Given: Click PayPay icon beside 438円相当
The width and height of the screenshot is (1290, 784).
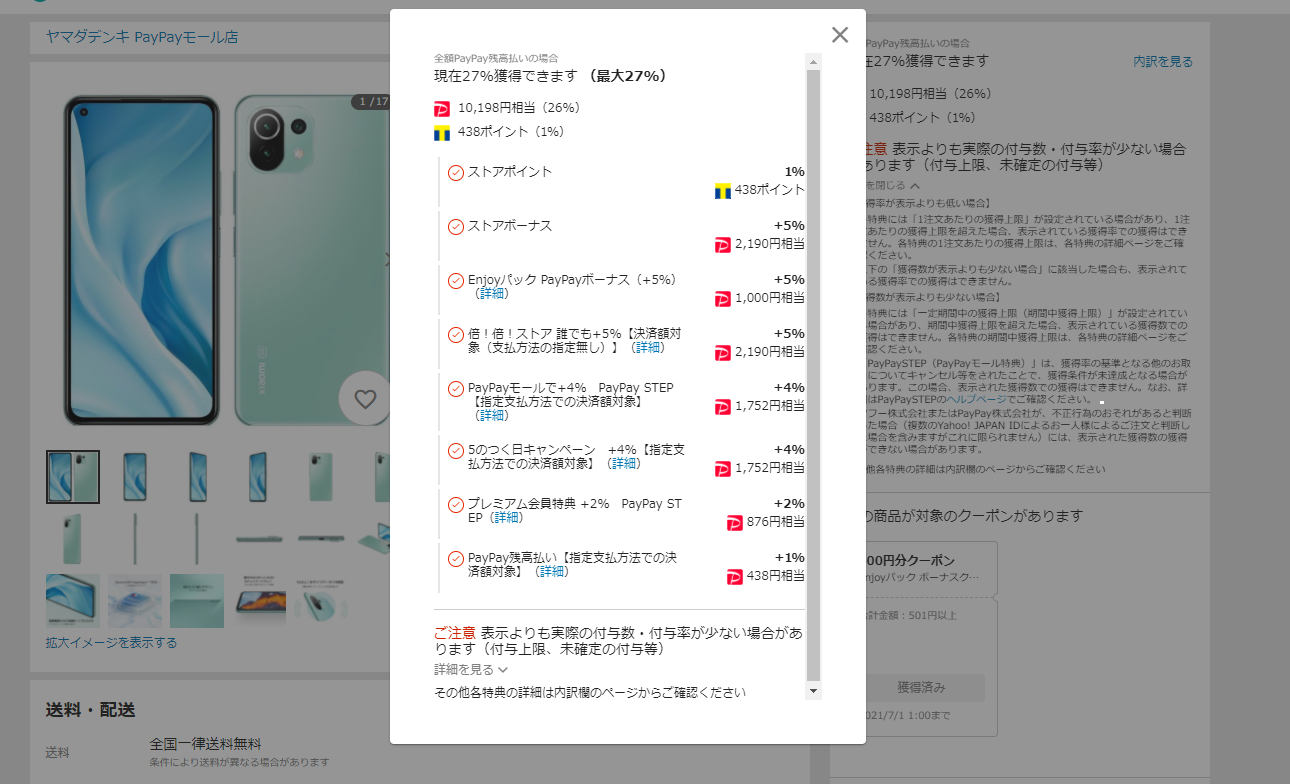Looking at the screenshot, I should tap(735, 576).
